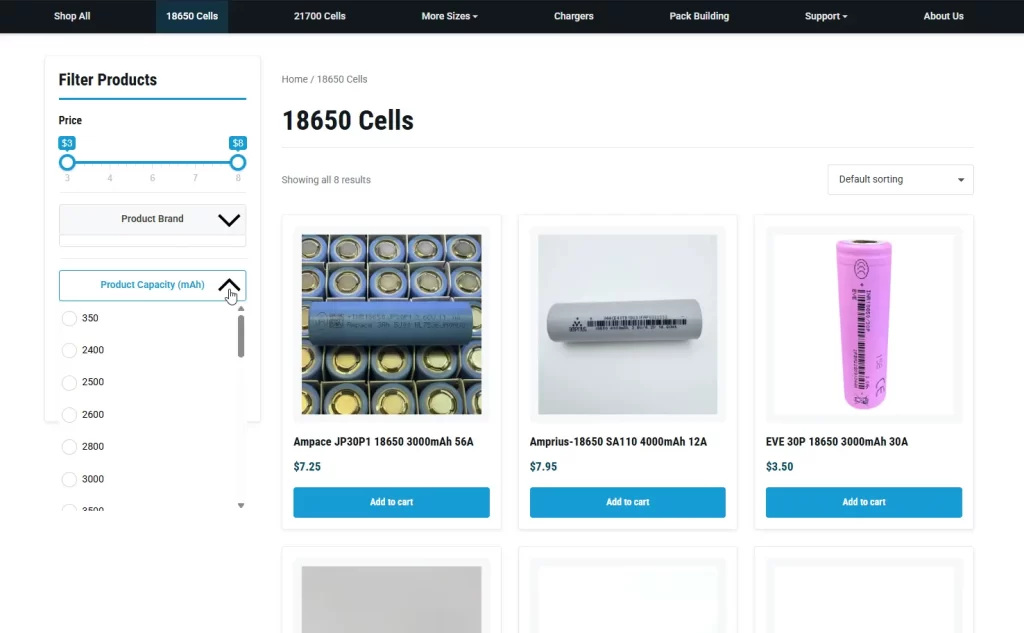Go to 21700 Cells page
The image size is (1024, 633).
coord(319,16)
